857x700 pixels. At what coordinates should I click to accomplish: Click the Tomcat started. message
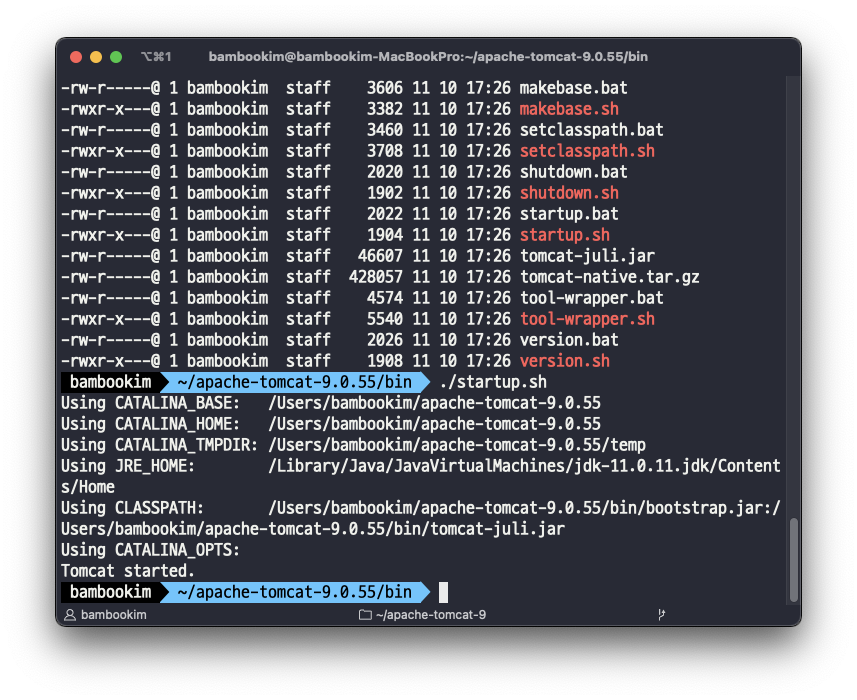(x=128, y=571)
